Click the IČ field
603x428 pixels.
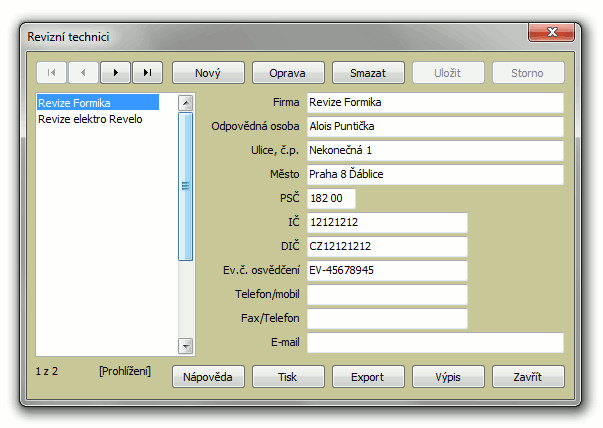(x=387, y=222)
